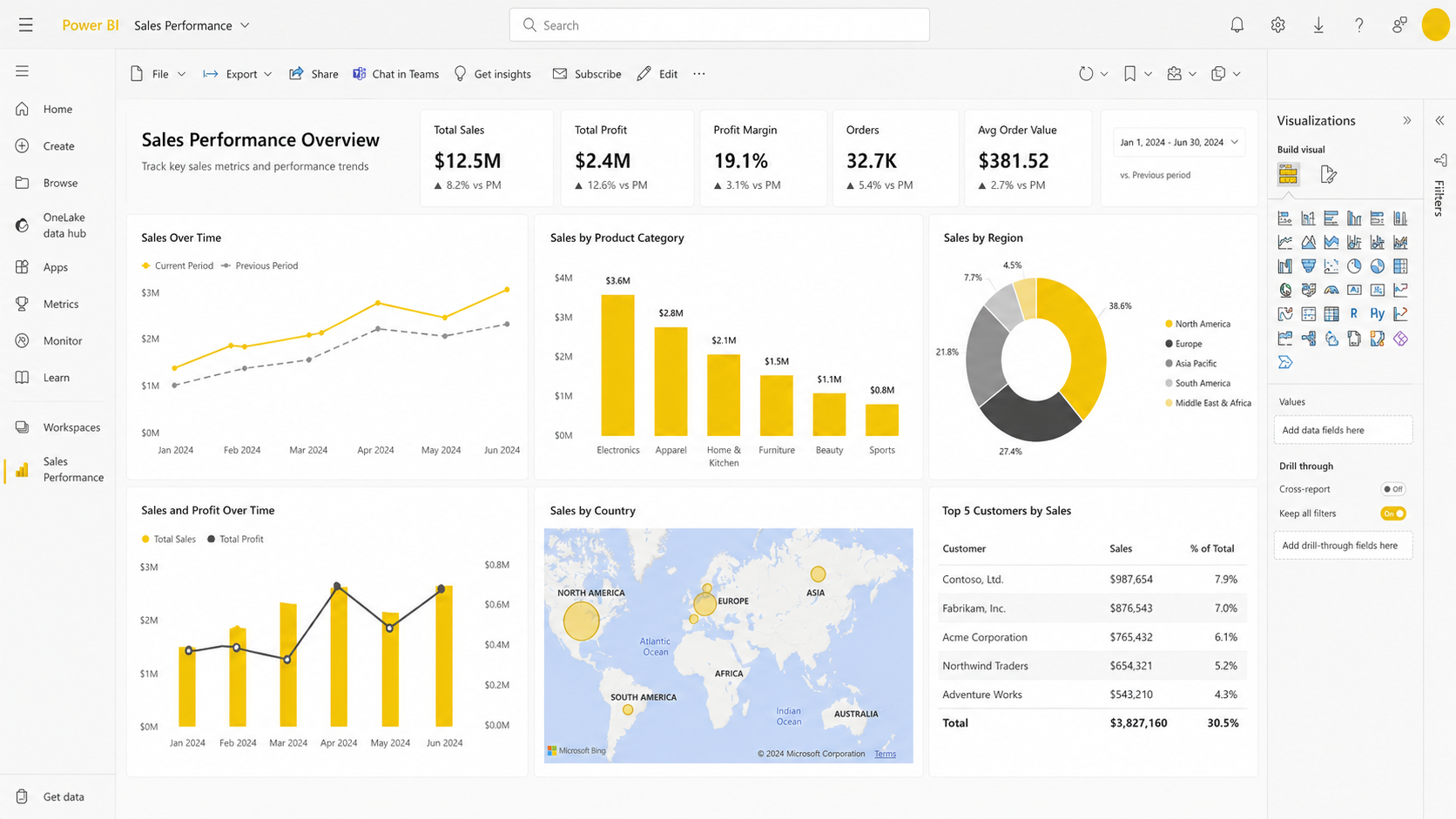Choose the Python visual icon
Viewport: 1456px width, 819px height.
[1377, 314]
